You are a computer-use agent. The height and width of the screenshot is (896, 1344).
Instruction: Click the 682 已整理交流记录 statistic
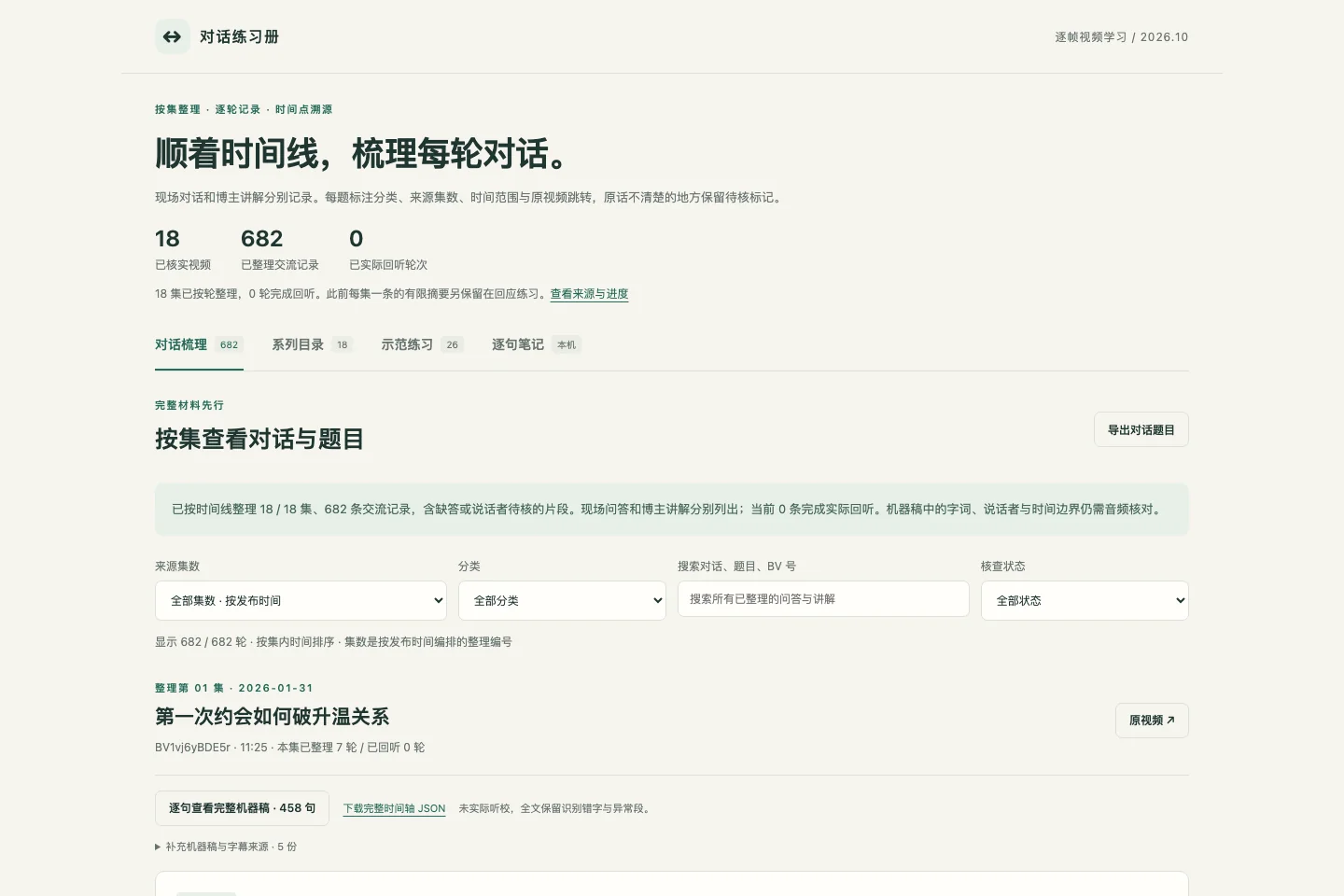pos(280,249)
